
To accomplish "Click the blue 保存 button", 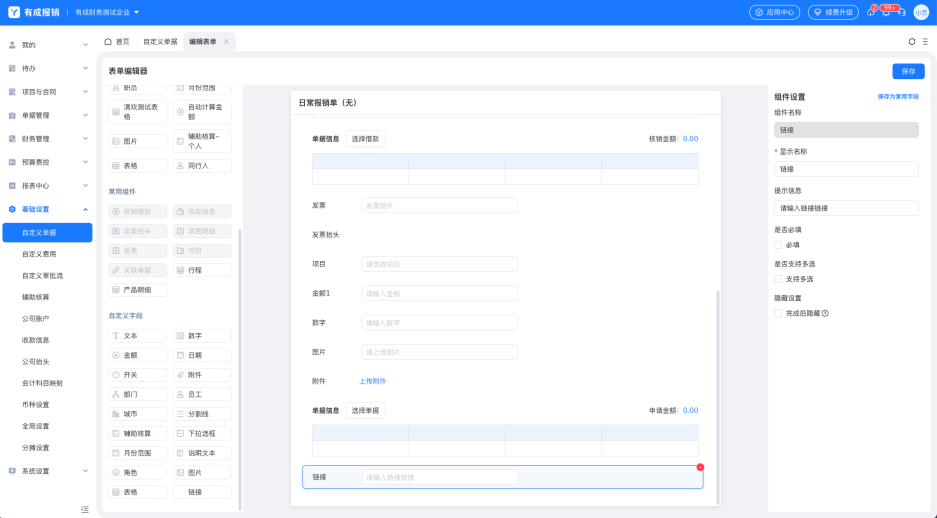I will point(907,71).
